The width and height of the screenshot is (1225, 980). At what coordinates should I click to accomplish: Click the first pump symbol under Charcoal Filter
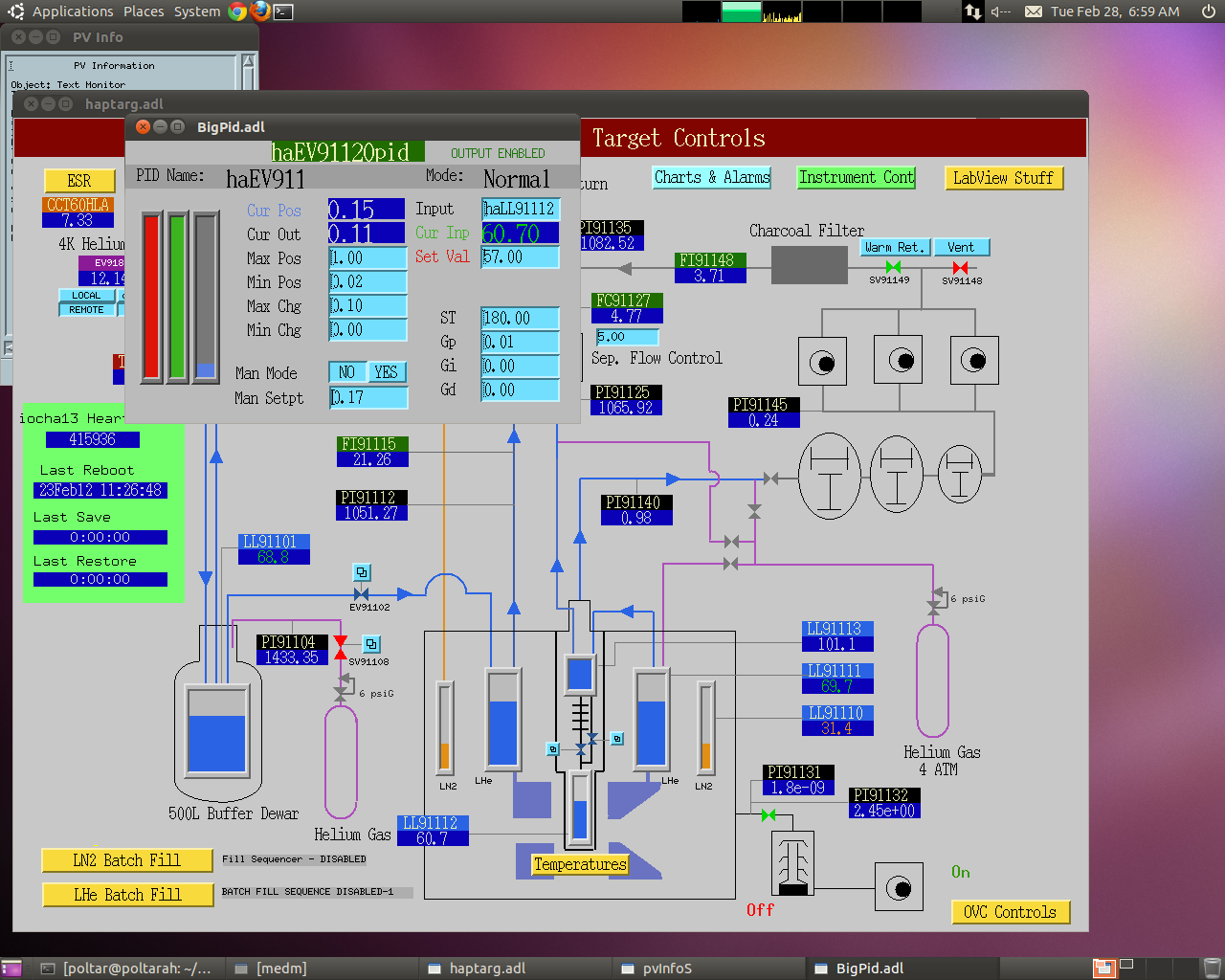pos(822,362)
